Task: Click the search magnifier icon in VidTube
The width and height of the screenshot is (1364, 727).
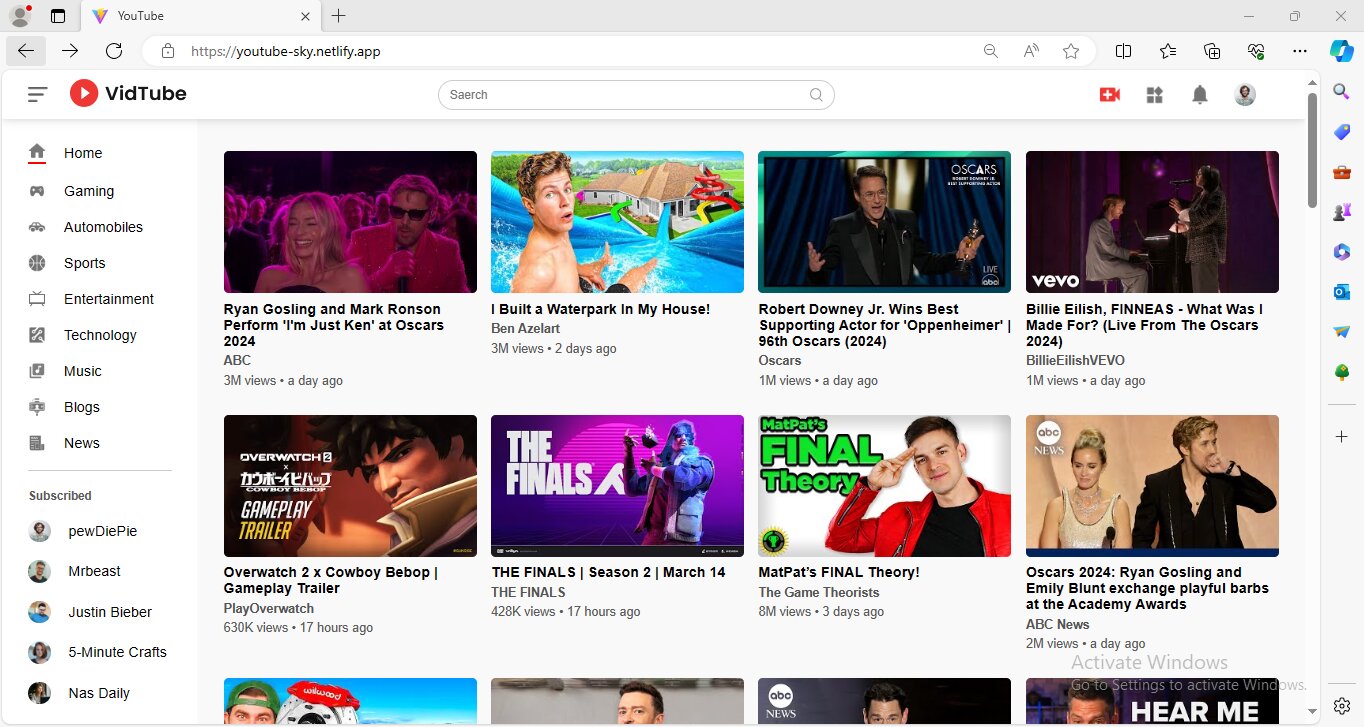Action: [x=817, y=95]
